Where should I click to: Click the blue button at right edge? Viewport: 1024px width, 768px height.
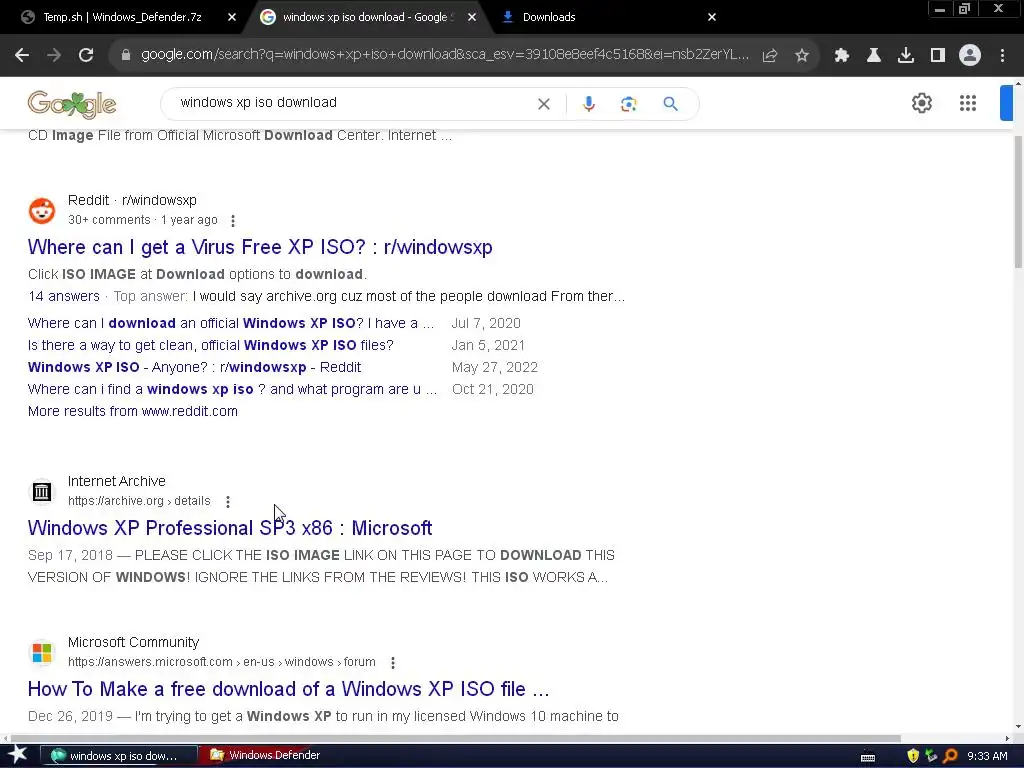(1006, 103)
